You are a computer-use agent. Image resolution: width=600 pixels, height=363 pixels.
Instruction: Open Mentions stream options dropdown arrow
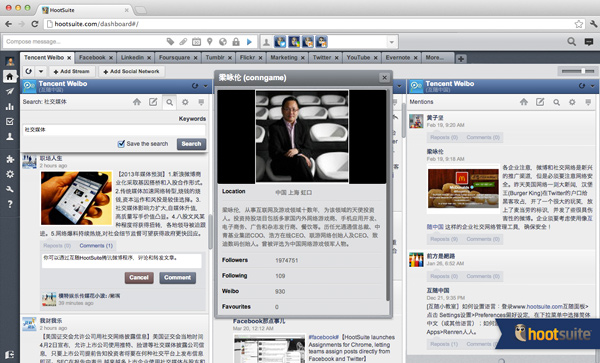(592, 86)
